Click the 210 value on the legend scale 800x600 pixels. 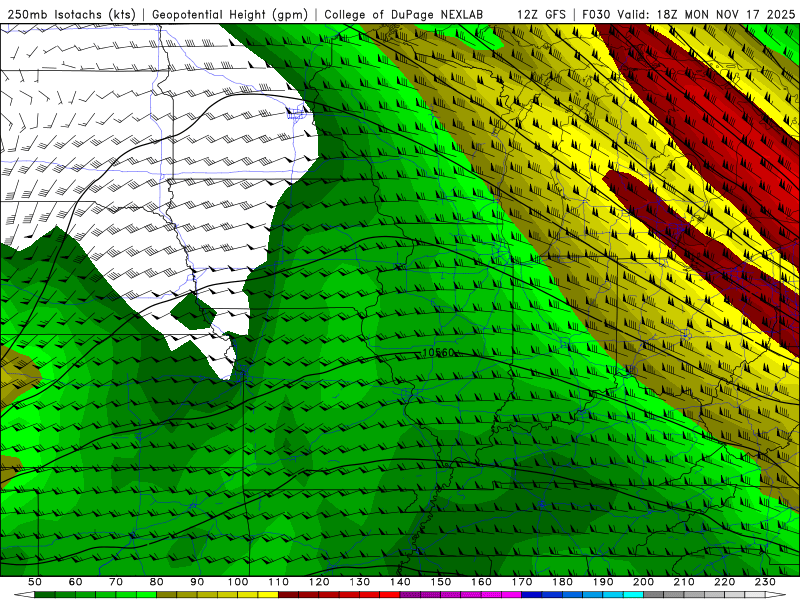click(x=685, y=582)
